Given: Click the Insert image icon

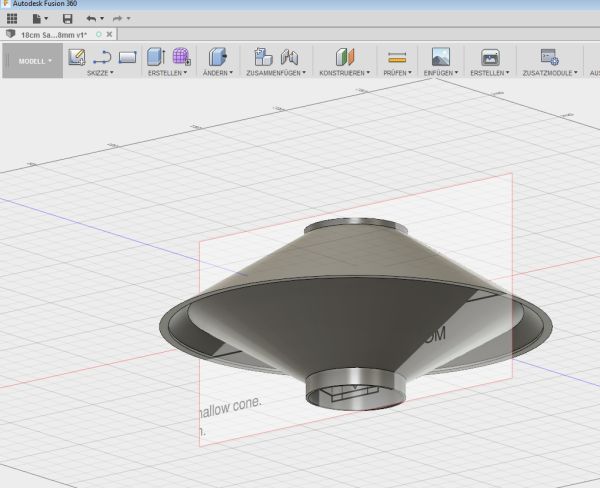Looking at the screenshot, I should (440, 57).
